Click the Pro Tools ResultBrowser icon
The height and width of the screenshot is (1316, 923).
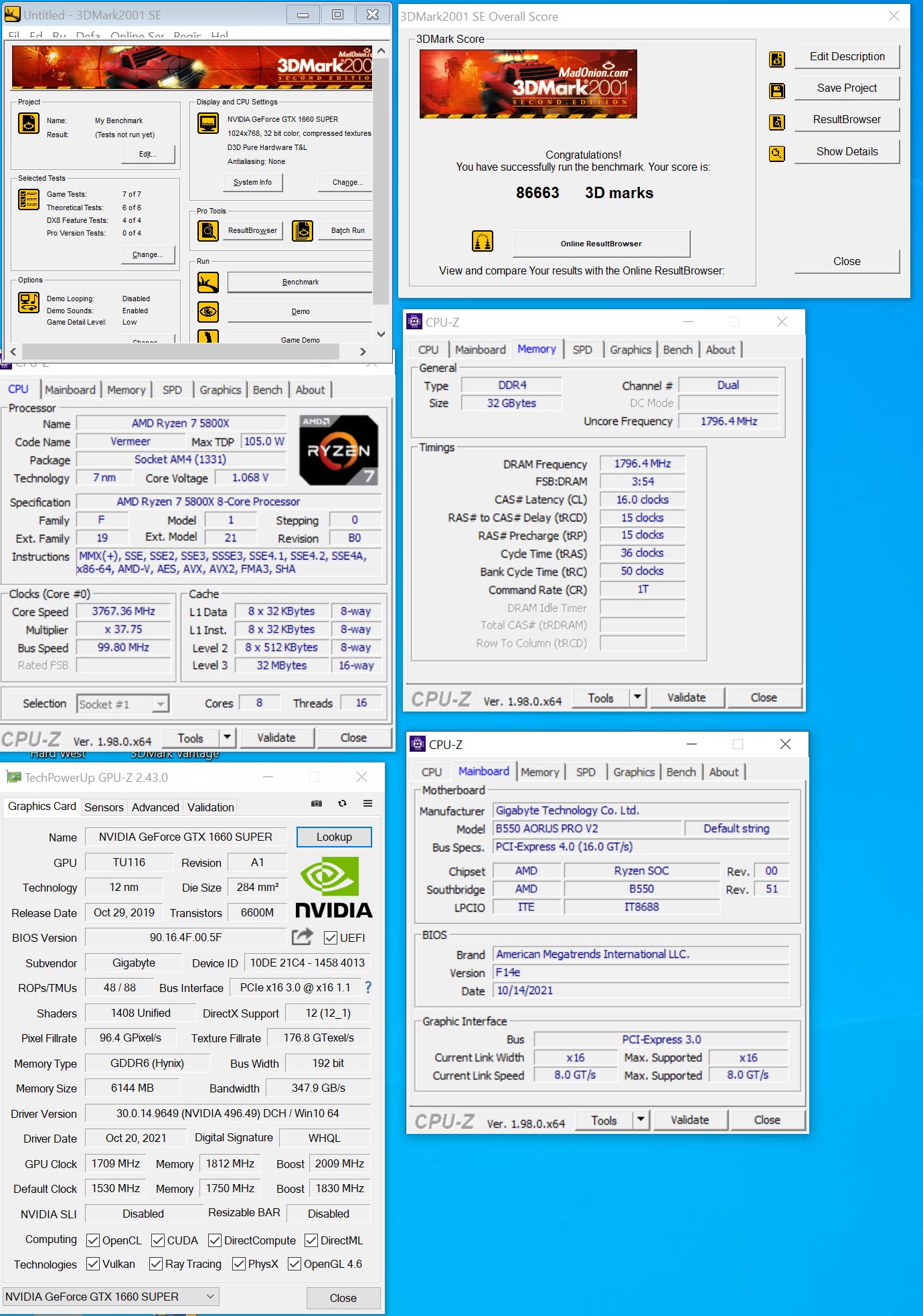coord(208,230)
